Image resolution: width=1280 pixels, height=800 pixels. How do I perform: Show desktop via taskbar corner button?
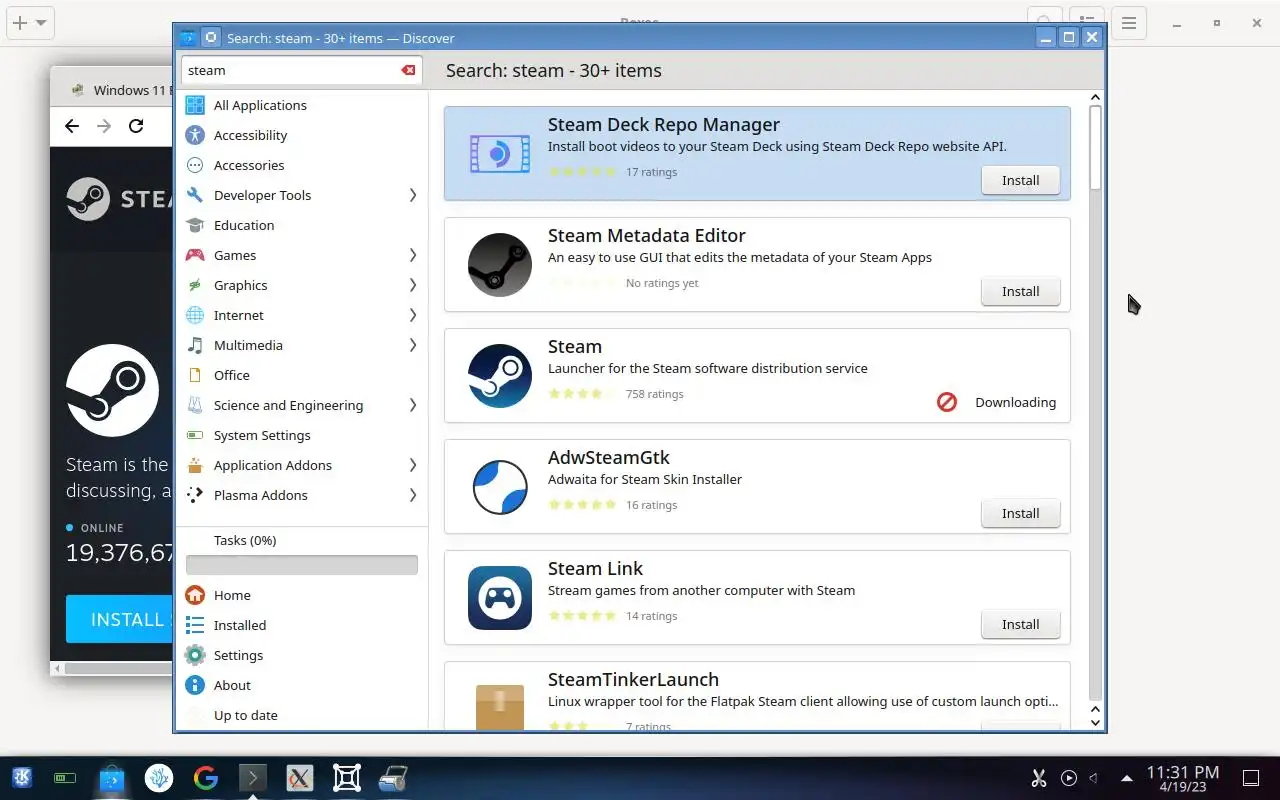[x=1251, y=778]
